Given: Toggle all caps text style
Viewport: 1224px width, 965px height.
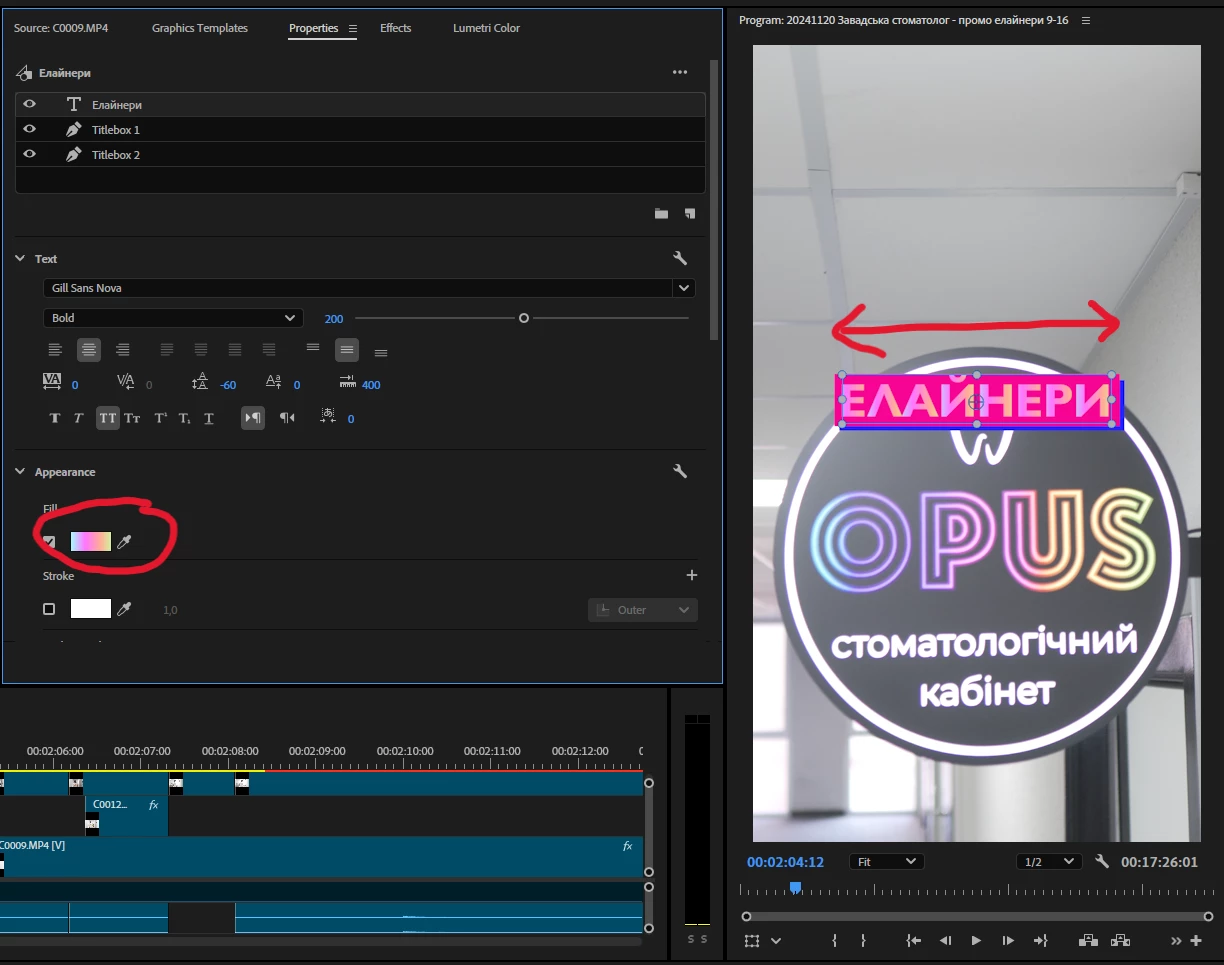Looking at the screenshot, I should pos(107,418).
